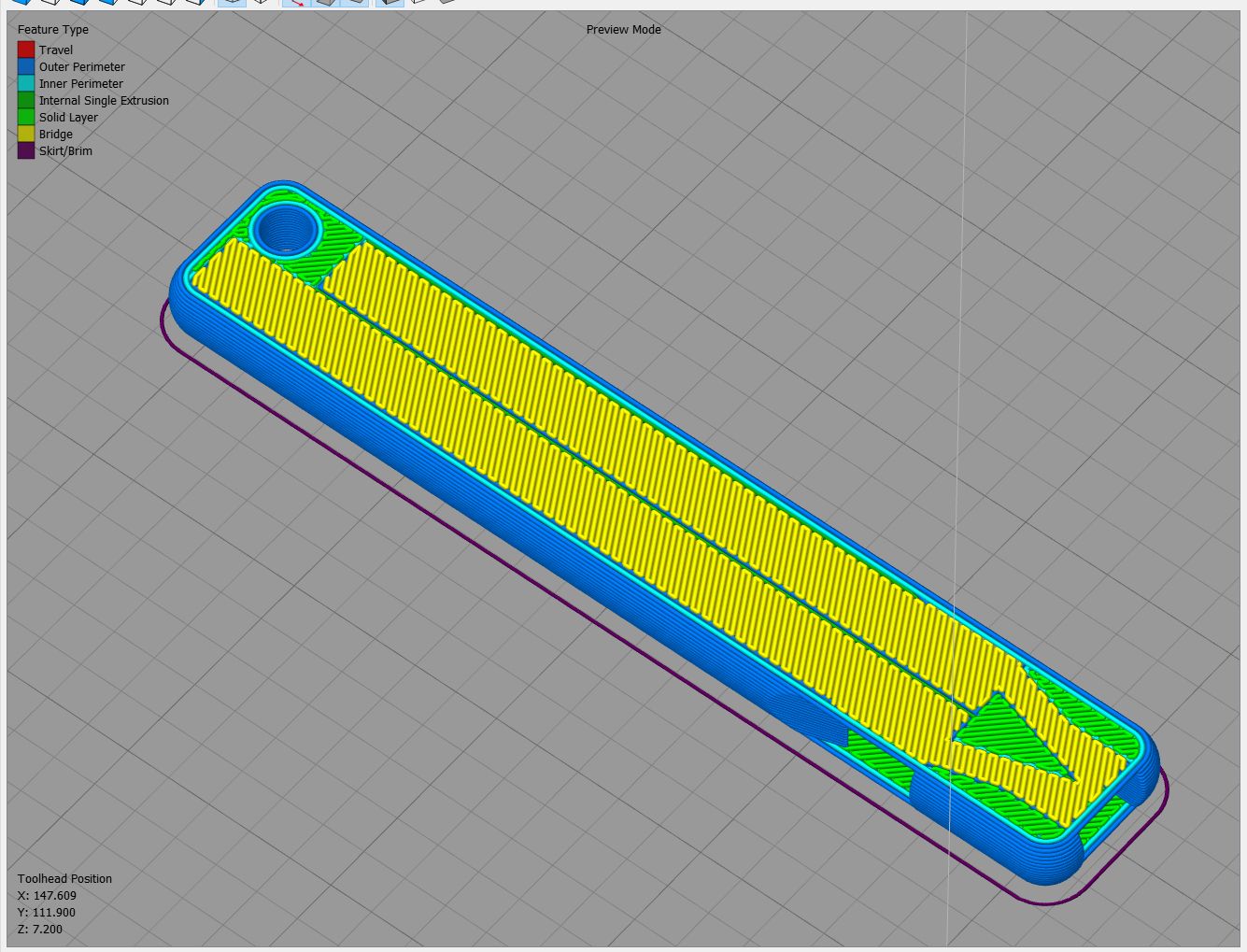Click the "Preview Mode" title text
Screen dimensions: 1247x952
[624, 30]
